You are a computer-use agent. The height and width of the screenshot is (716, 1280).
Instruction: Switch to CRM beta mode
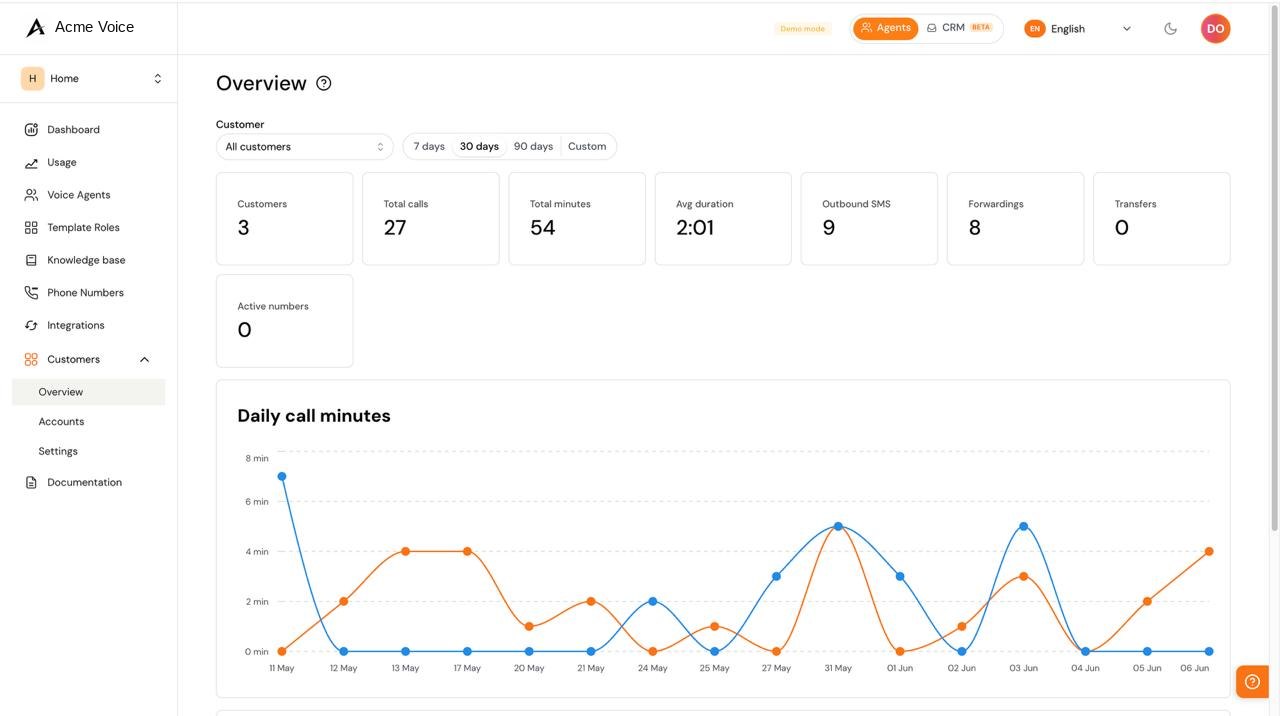(959, 28)
